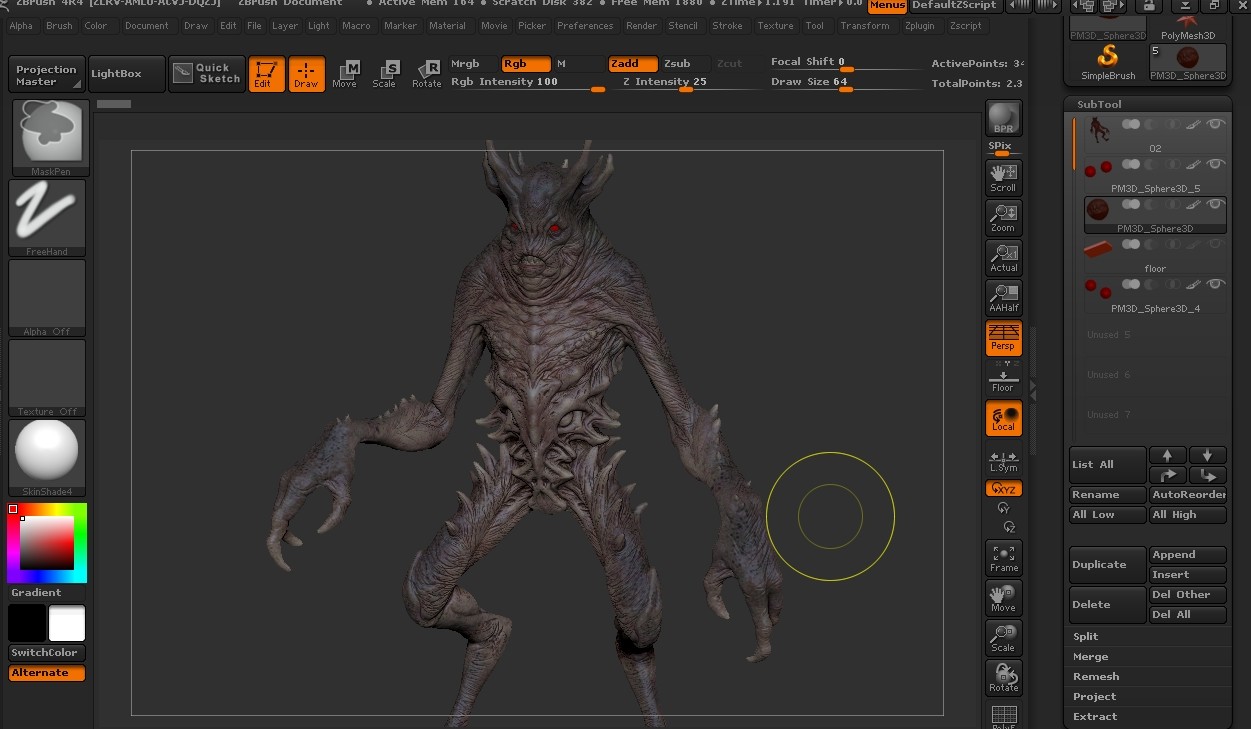This screenshot has width=1251, height=729.
Task: Select the Move transform mode
Action: 346,74
